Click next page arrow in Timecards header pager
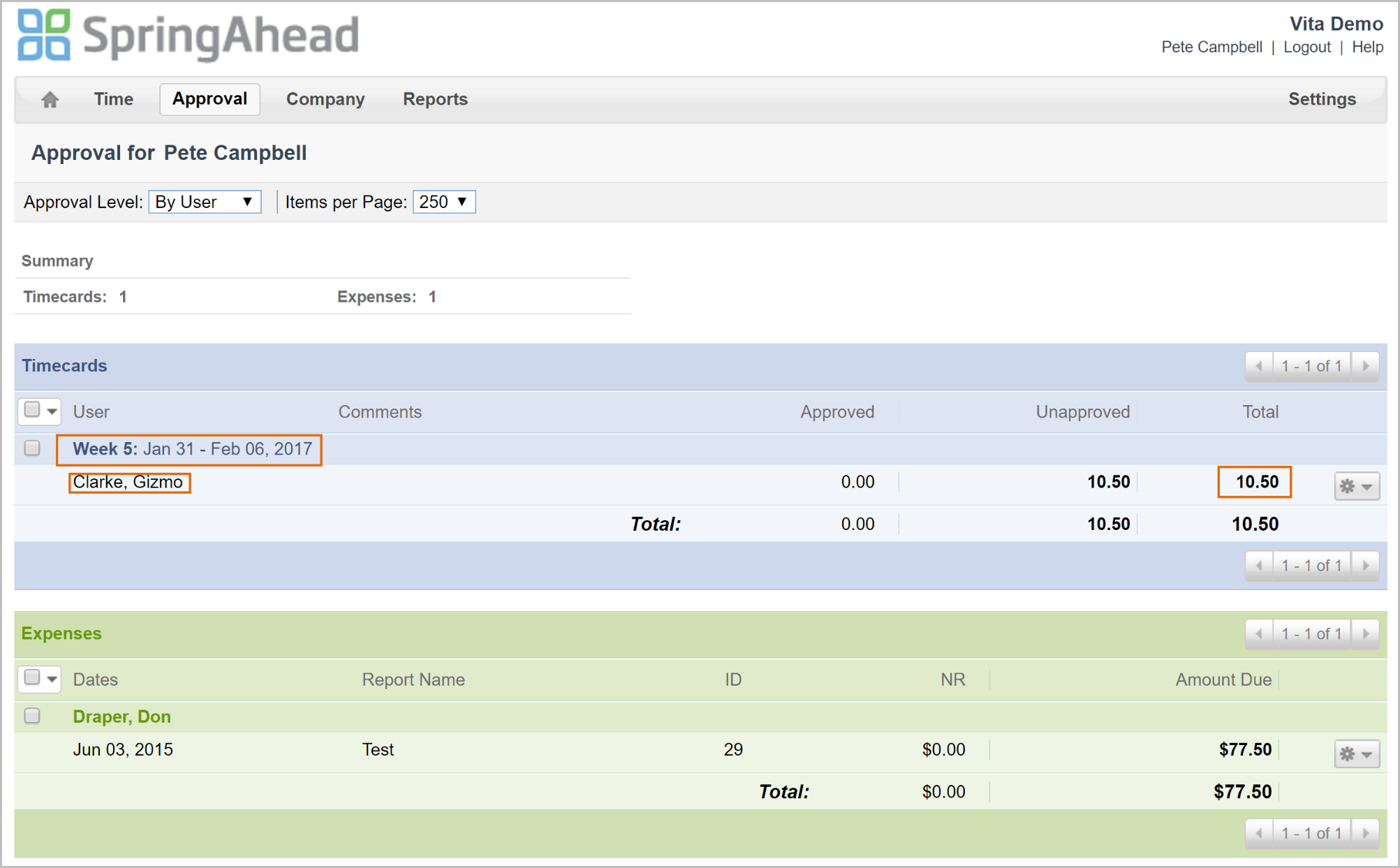This screenshot has width=1400, height=868. point(1365,366)
